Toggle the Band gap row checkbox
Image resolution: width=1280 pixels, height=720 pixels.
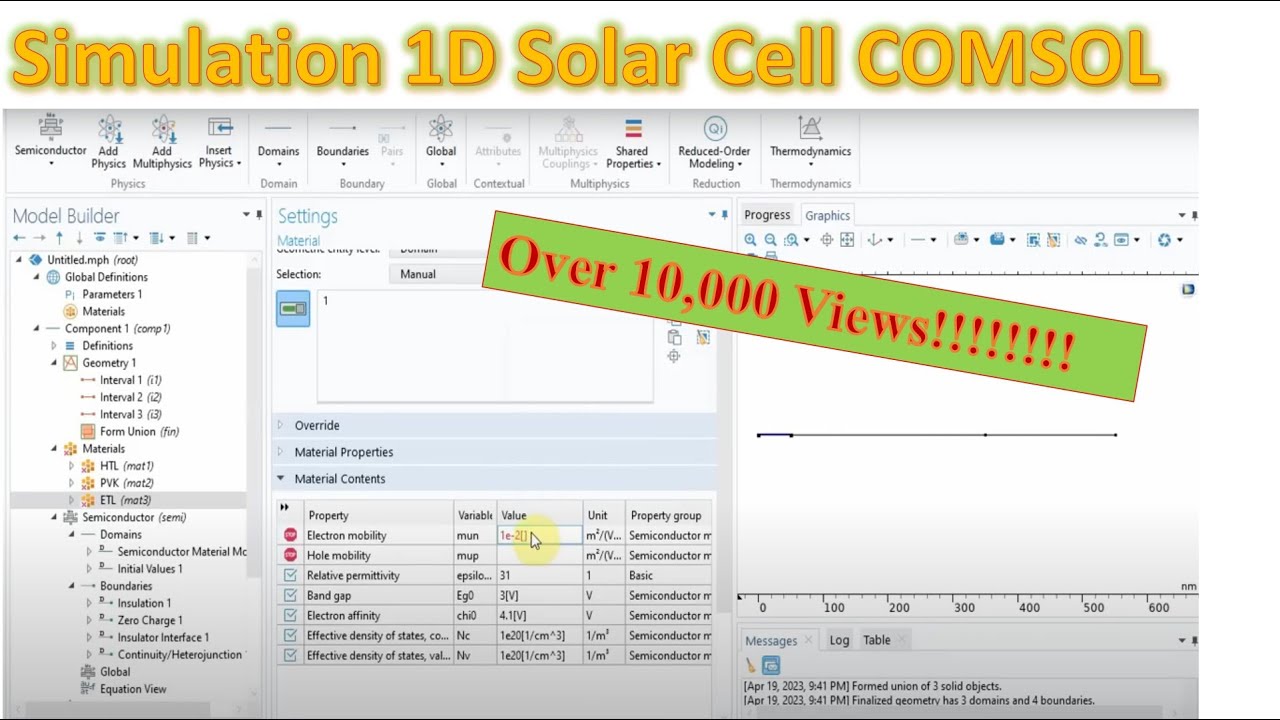(290, 595)
